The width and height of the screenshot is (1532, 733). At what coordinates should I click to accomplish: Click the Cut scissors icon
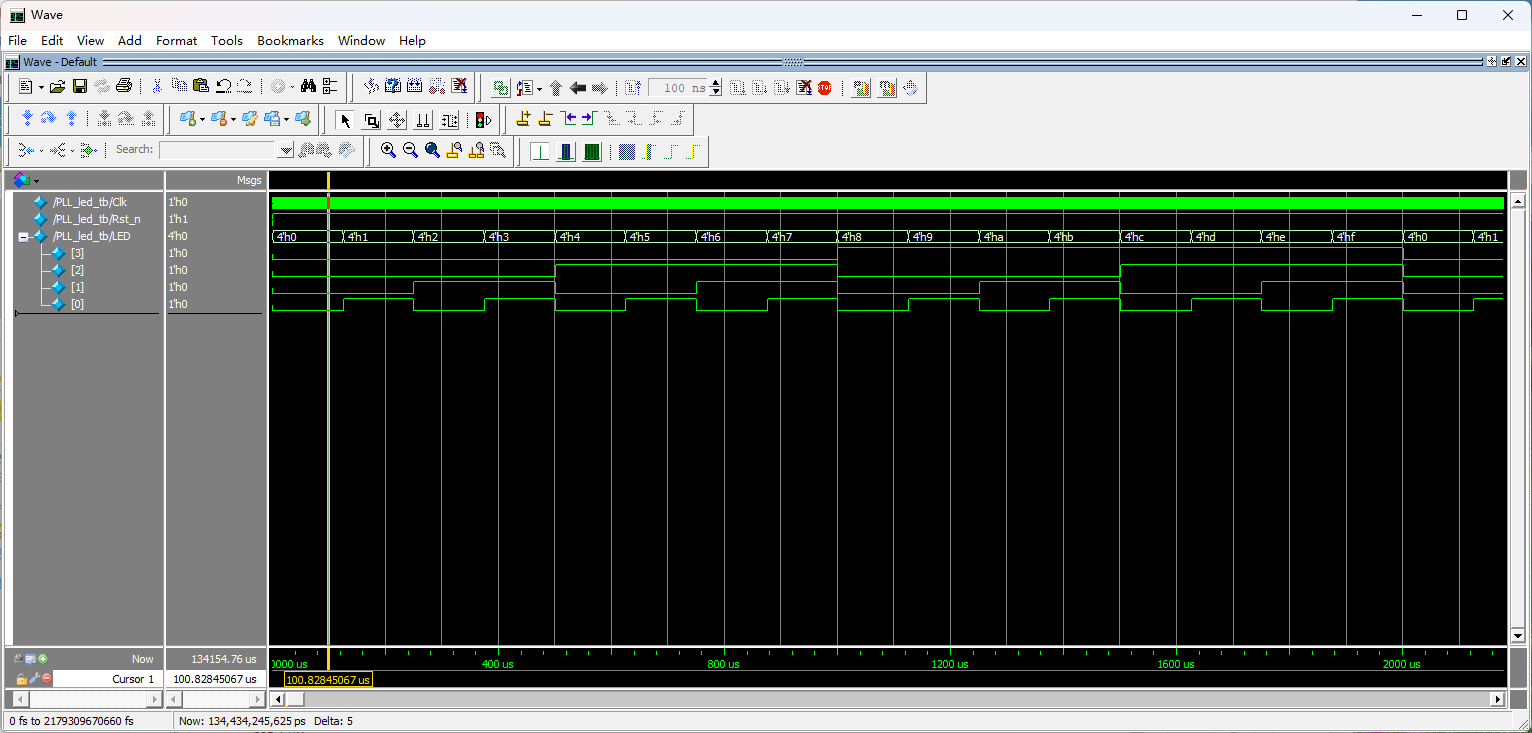point(157,87)
